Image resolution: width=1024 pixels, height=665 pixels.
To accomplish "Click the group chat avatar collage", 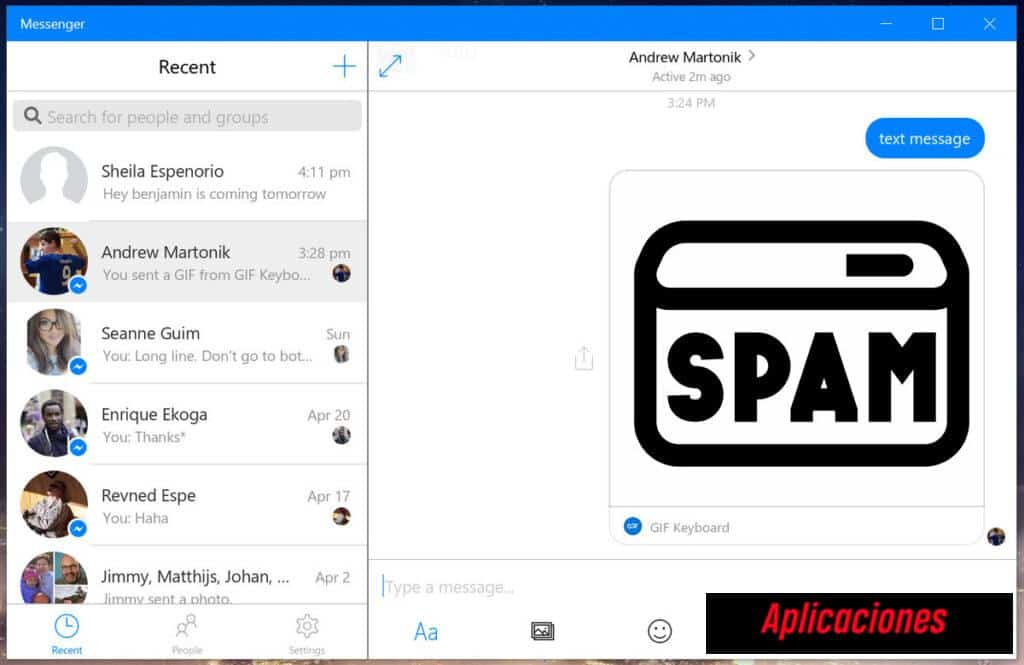I will point(54,577).
